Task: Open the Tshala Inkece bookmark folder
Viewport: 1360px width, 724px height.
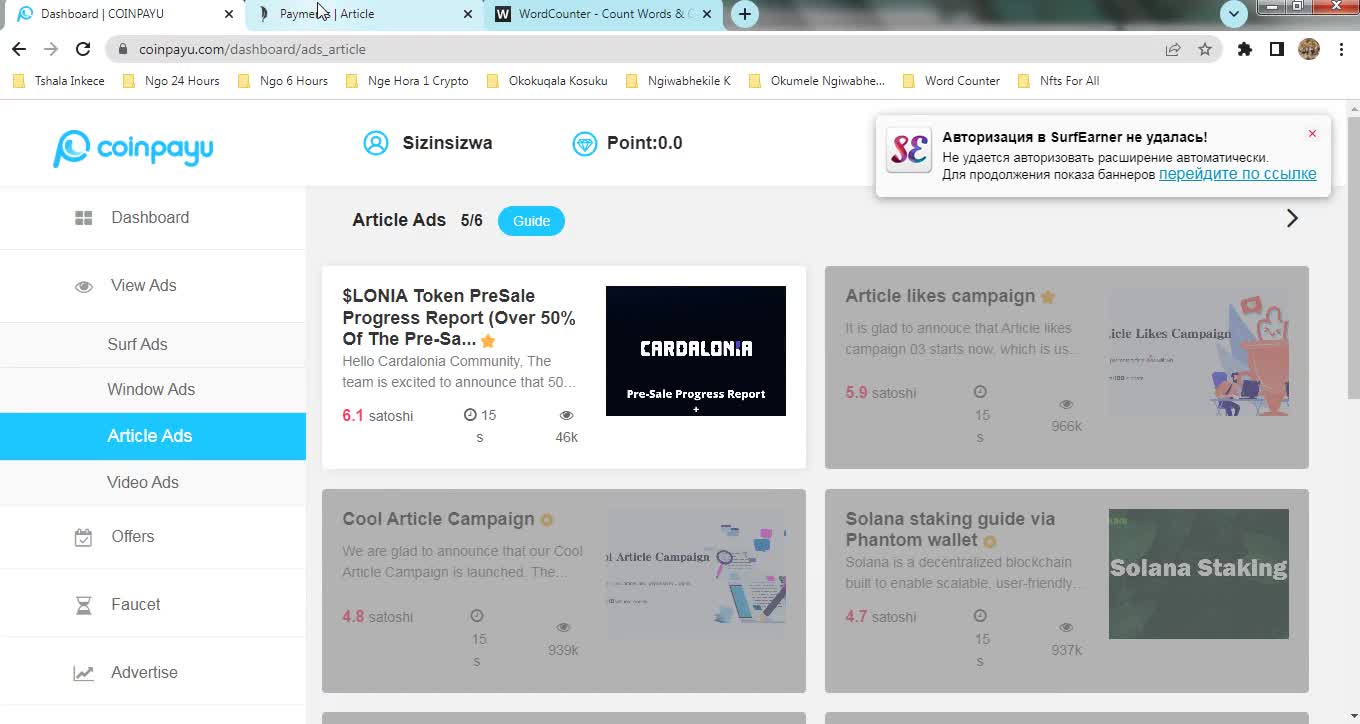Action: [x=59, y=81]
